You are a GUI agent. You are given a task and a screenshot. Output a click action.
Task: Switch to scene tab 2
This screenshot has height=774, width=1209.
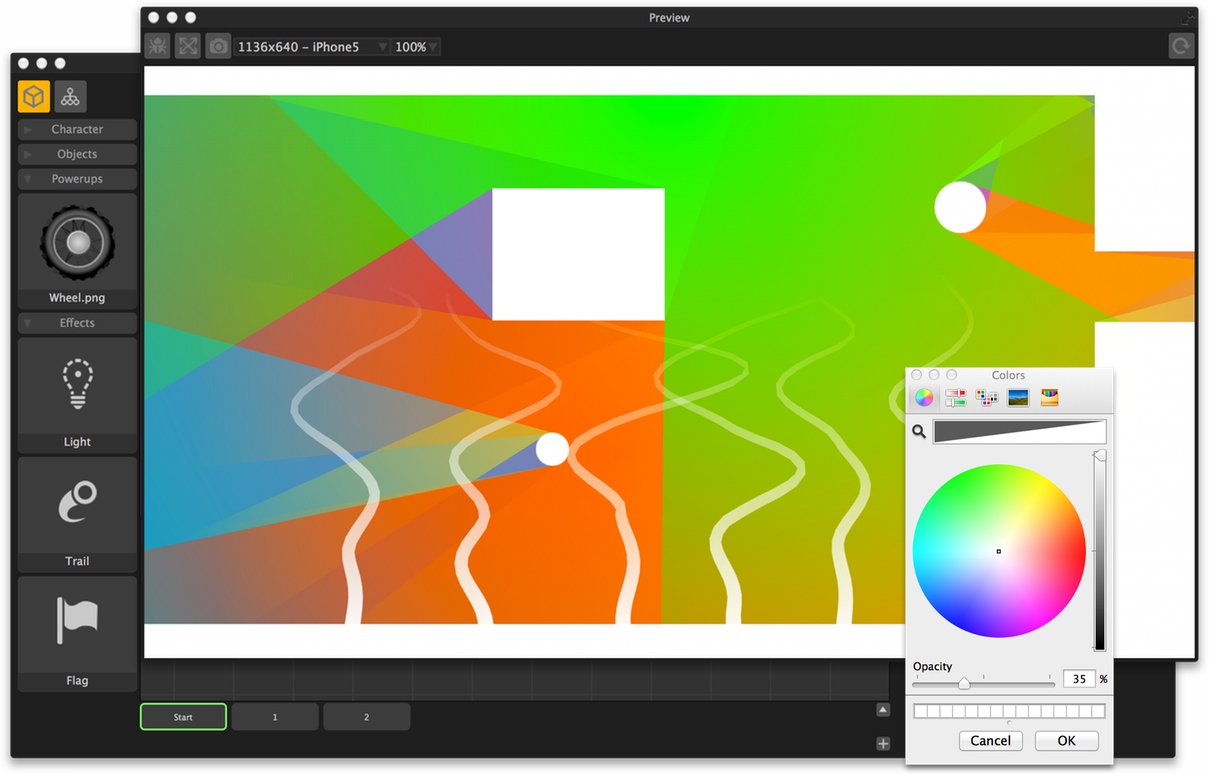[366, 717]
